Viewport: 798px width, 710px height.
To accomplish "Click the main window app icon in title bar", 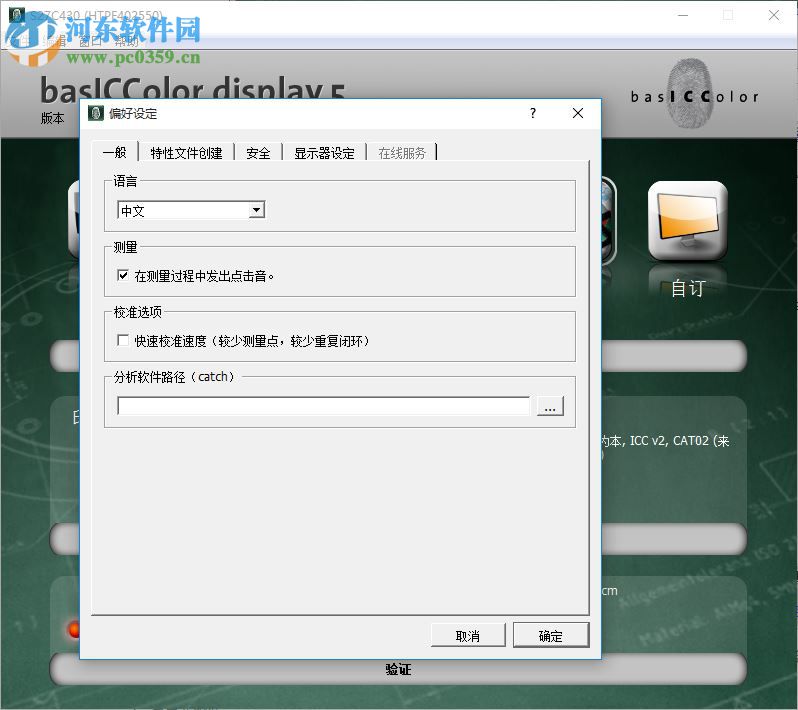I will click(x=16, y=15).
